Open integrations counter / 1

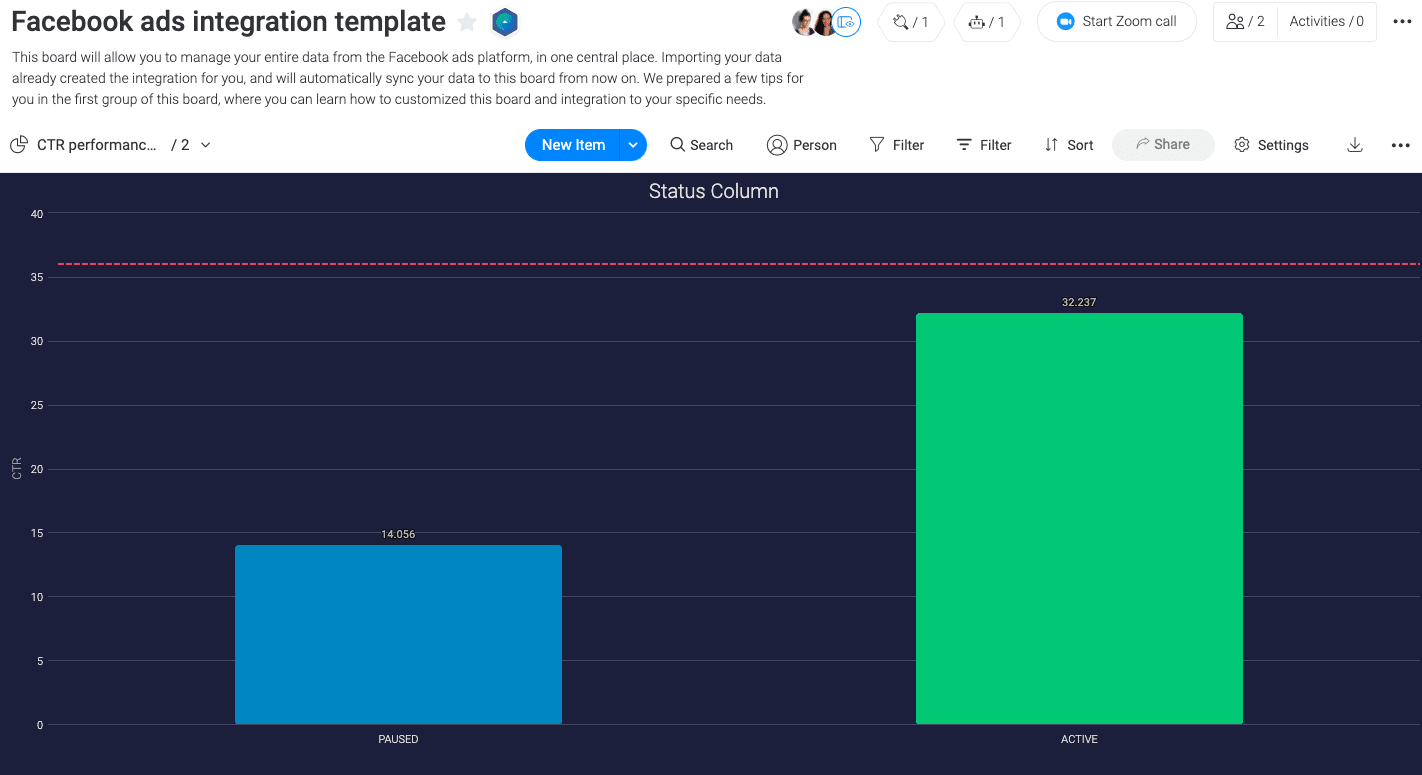911,22
